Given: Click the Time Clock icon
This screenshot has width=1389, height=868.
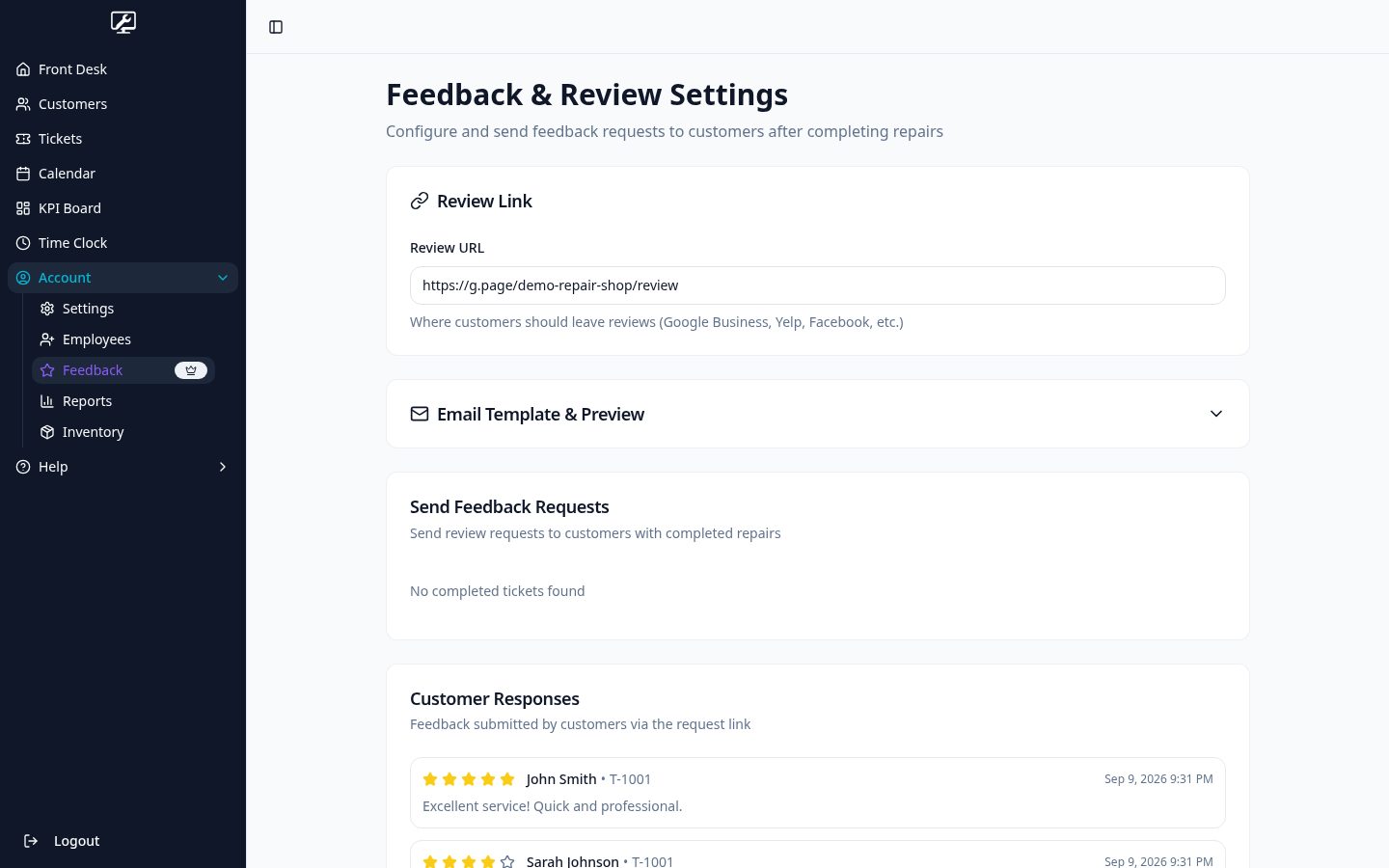Looking at the screenshot, I should point(23,243).
